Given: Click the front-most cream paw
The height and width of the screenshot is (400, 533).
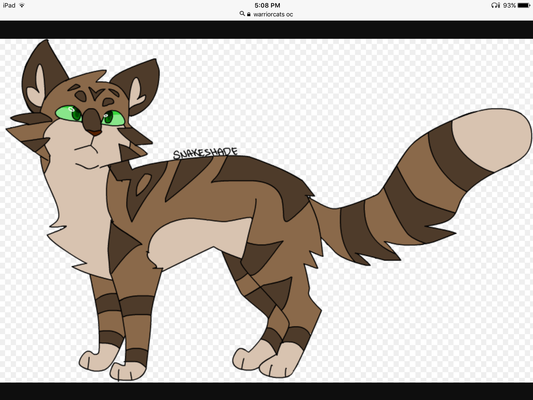Looking at the screenshot, I should pyautogui.click(x=127, y=371).
